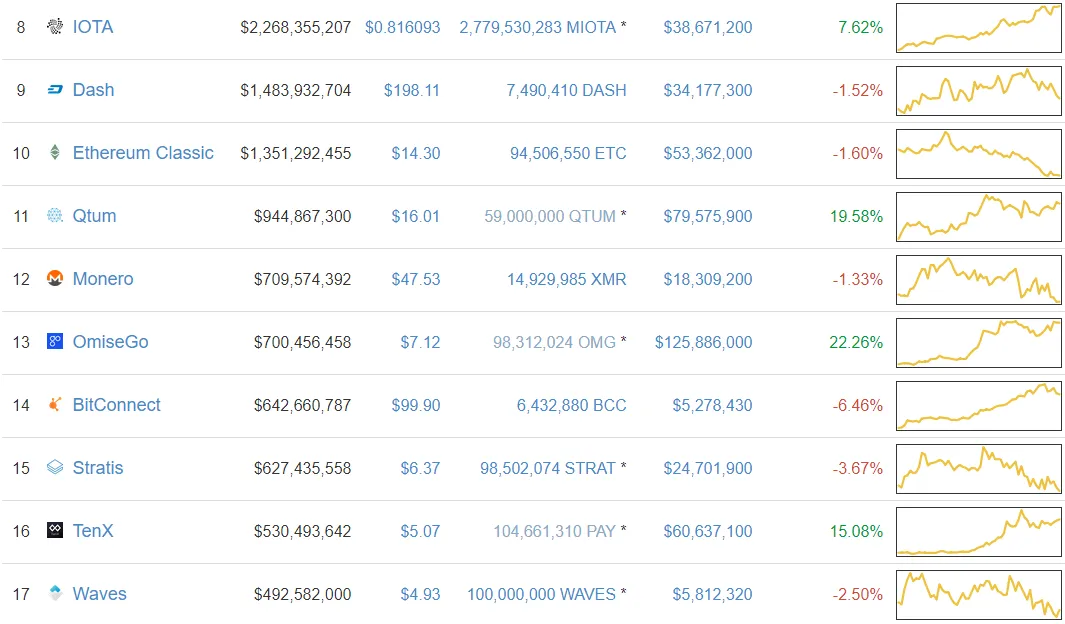
Task: Click Dash volume $34,177,300
Action: tap(708, 90)
